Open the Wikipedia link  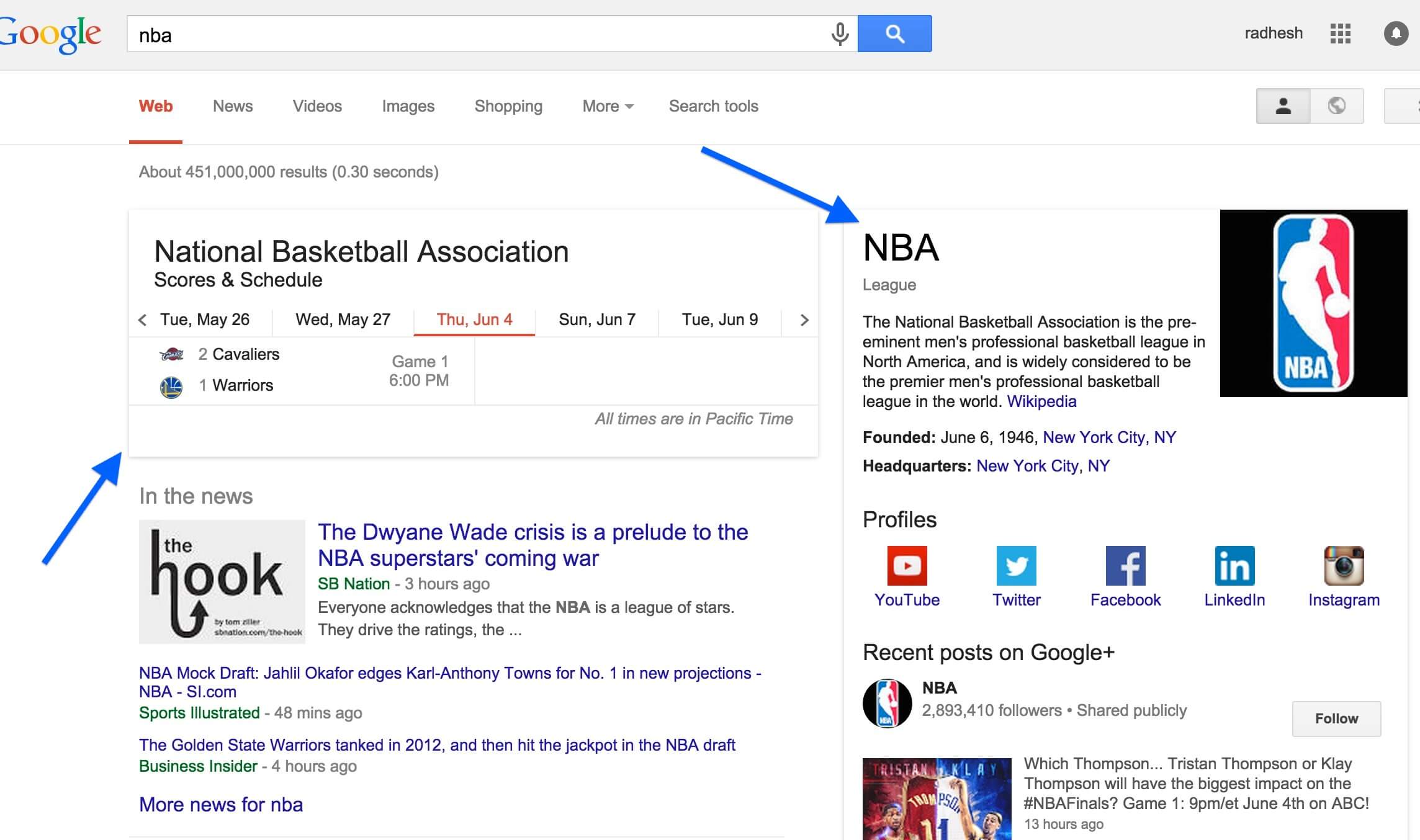(x=1041, y=401)
